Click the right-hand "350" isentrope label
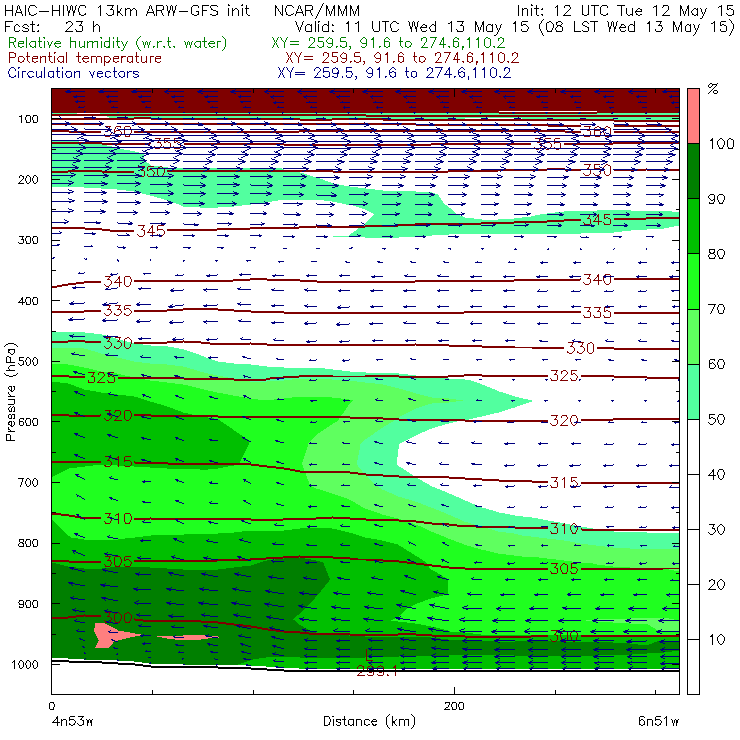 click(597, 170)
